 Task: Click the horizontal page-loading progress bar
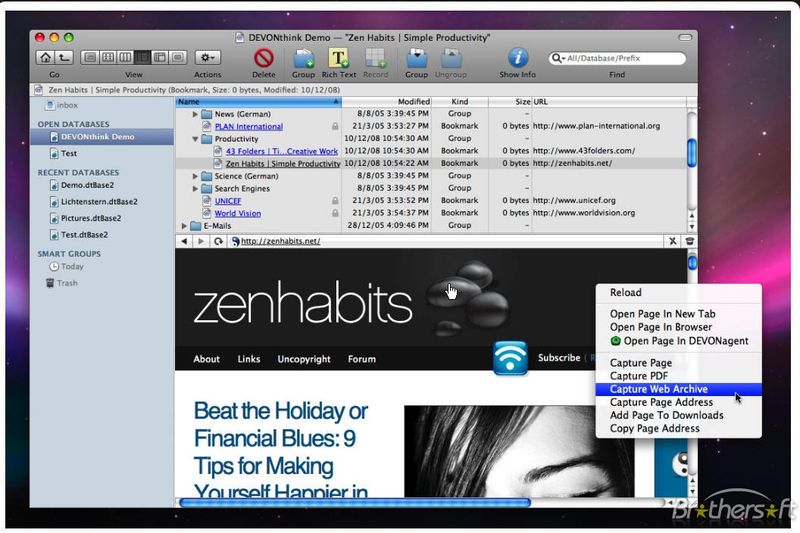(355, 503)
